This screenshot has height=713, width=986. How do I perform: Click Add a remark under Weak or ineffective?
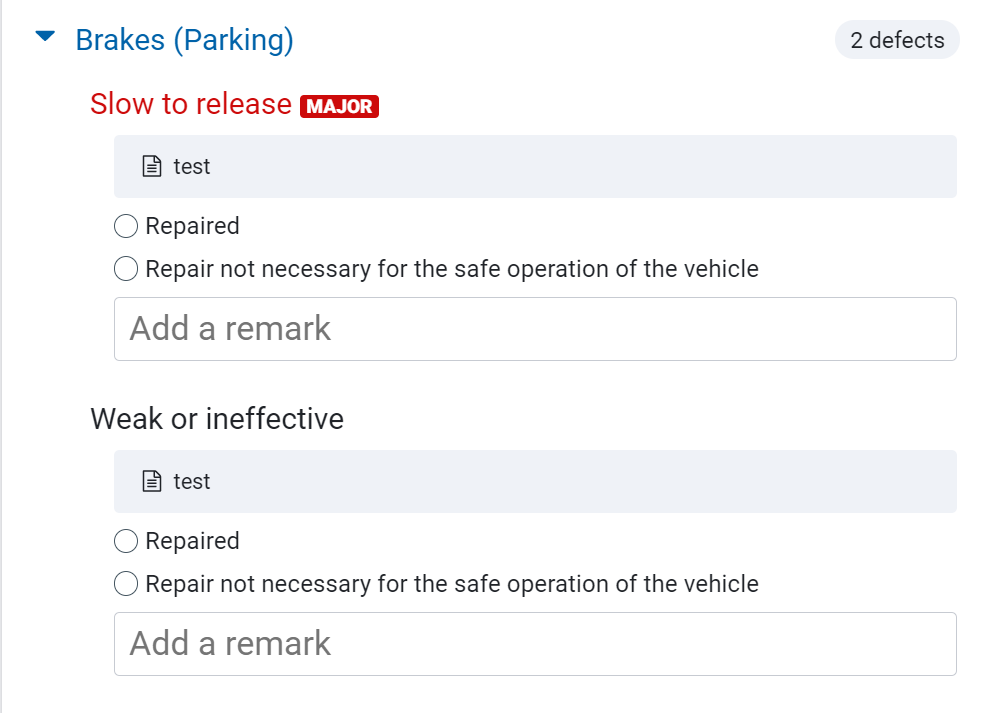535,643
